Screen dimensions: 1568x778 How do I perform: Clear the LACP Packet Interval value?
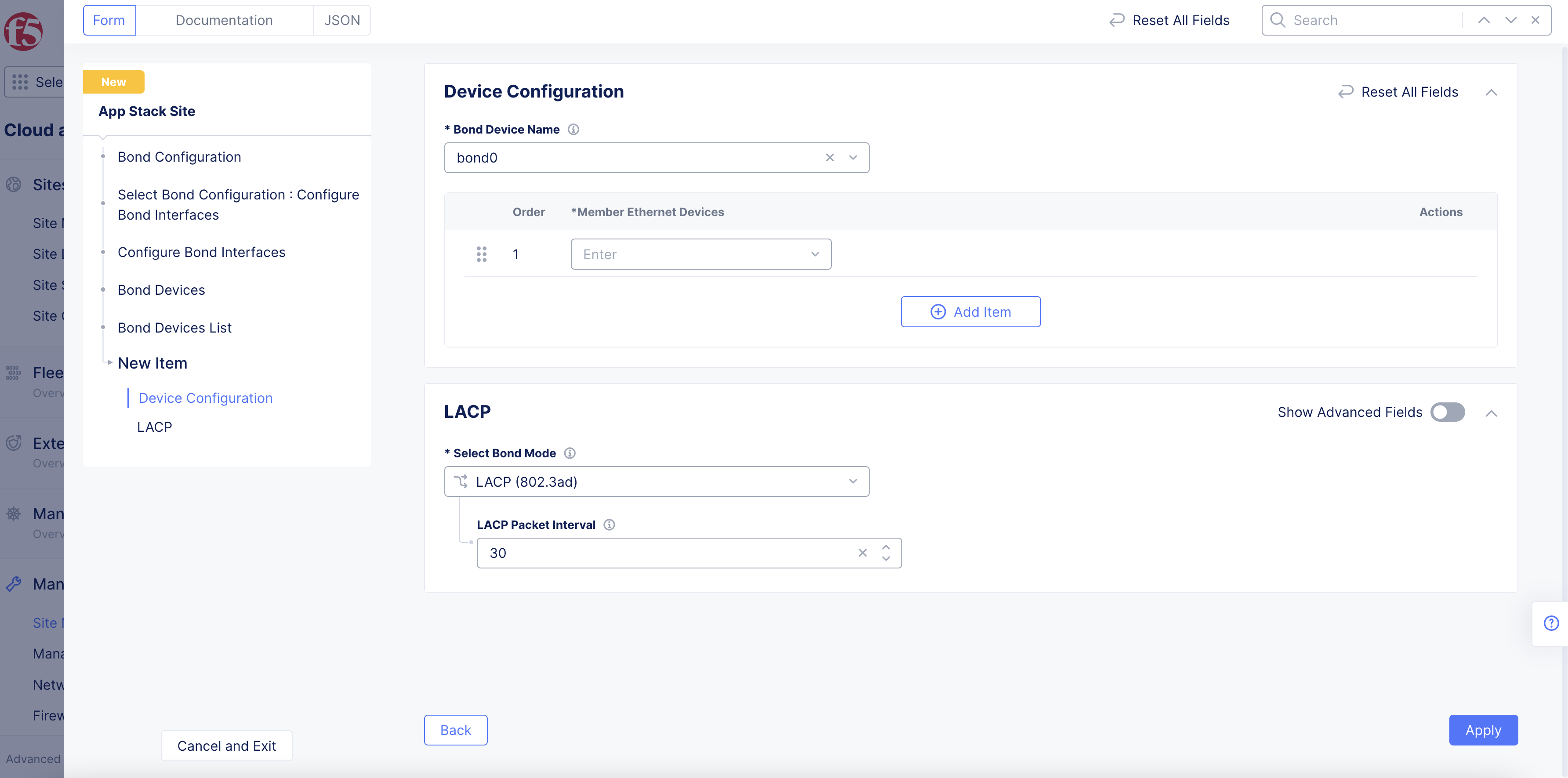click(863, 553)
